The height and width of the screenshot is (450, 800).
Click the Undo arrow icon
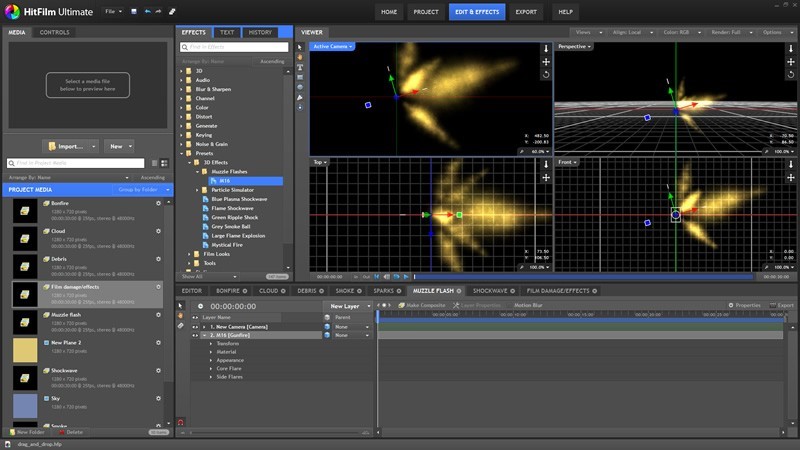[148, 12]
